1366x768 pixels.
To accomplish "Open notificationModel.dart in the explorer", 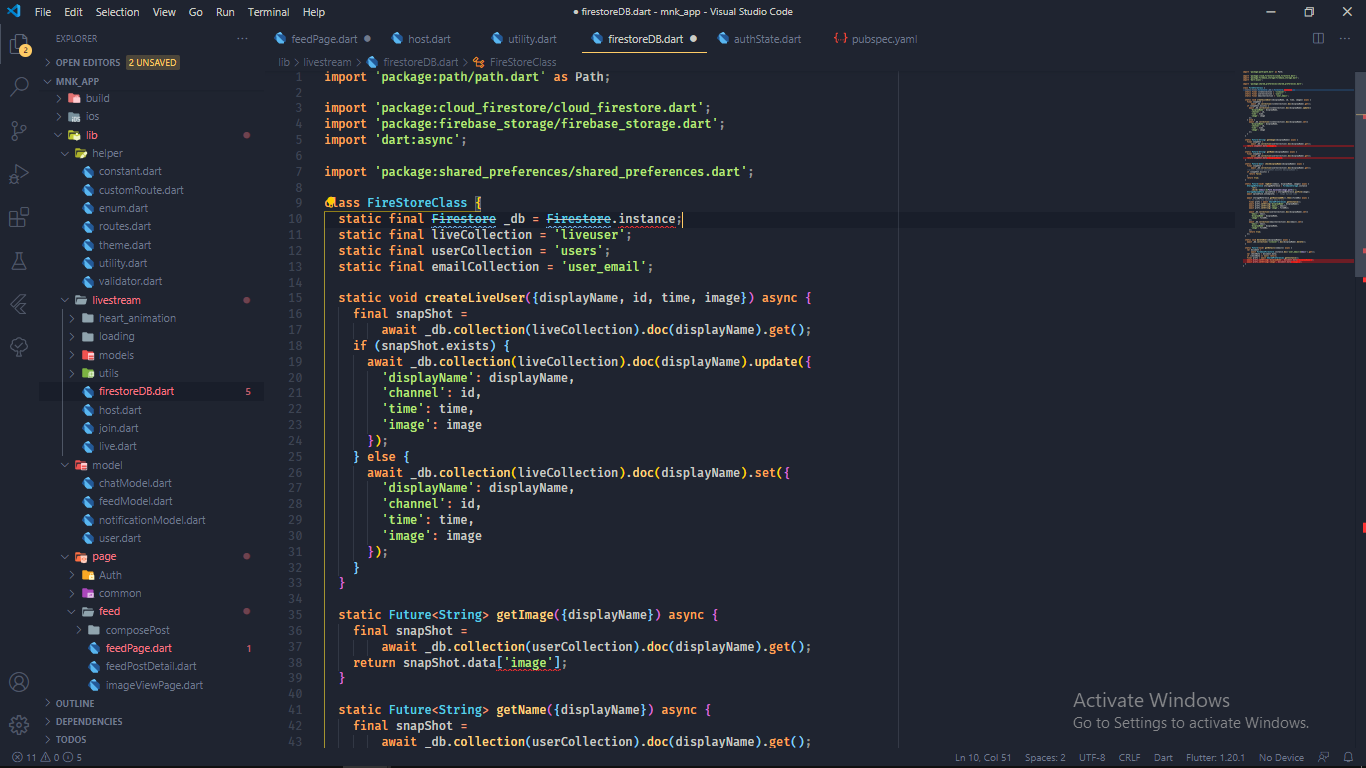I will [152, 520].
